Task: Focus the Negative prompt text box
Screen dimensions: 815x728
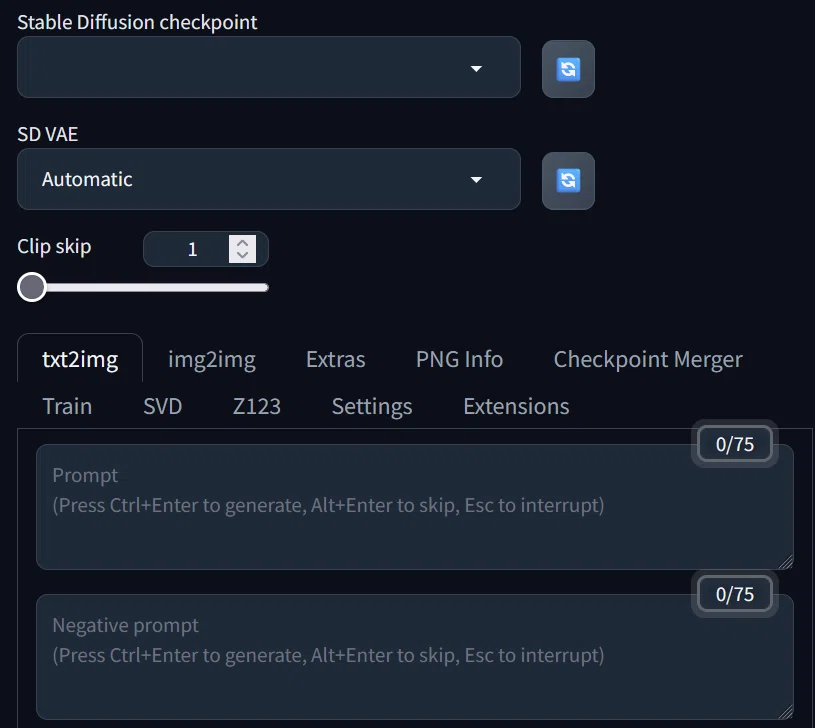Action: 415,657
